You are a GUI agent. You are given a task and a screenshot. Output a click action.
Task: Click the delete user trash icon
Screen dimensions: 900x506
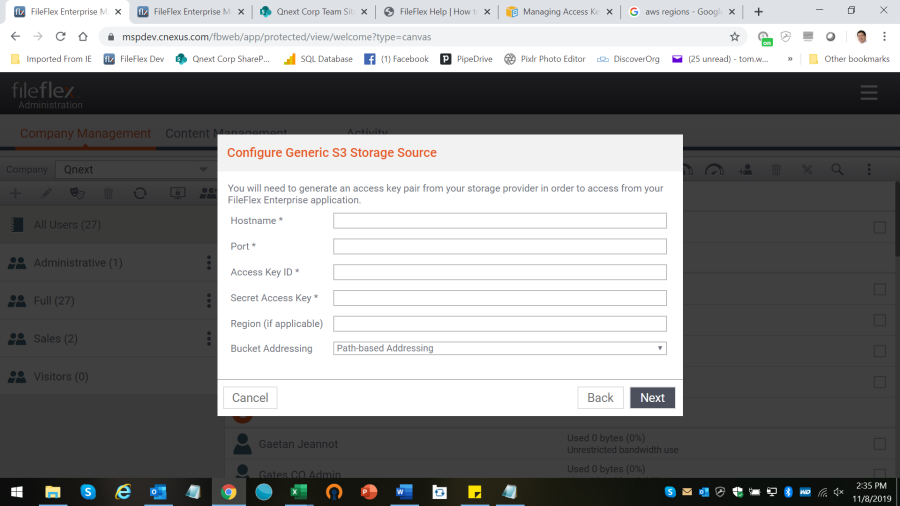click(776, 170)
